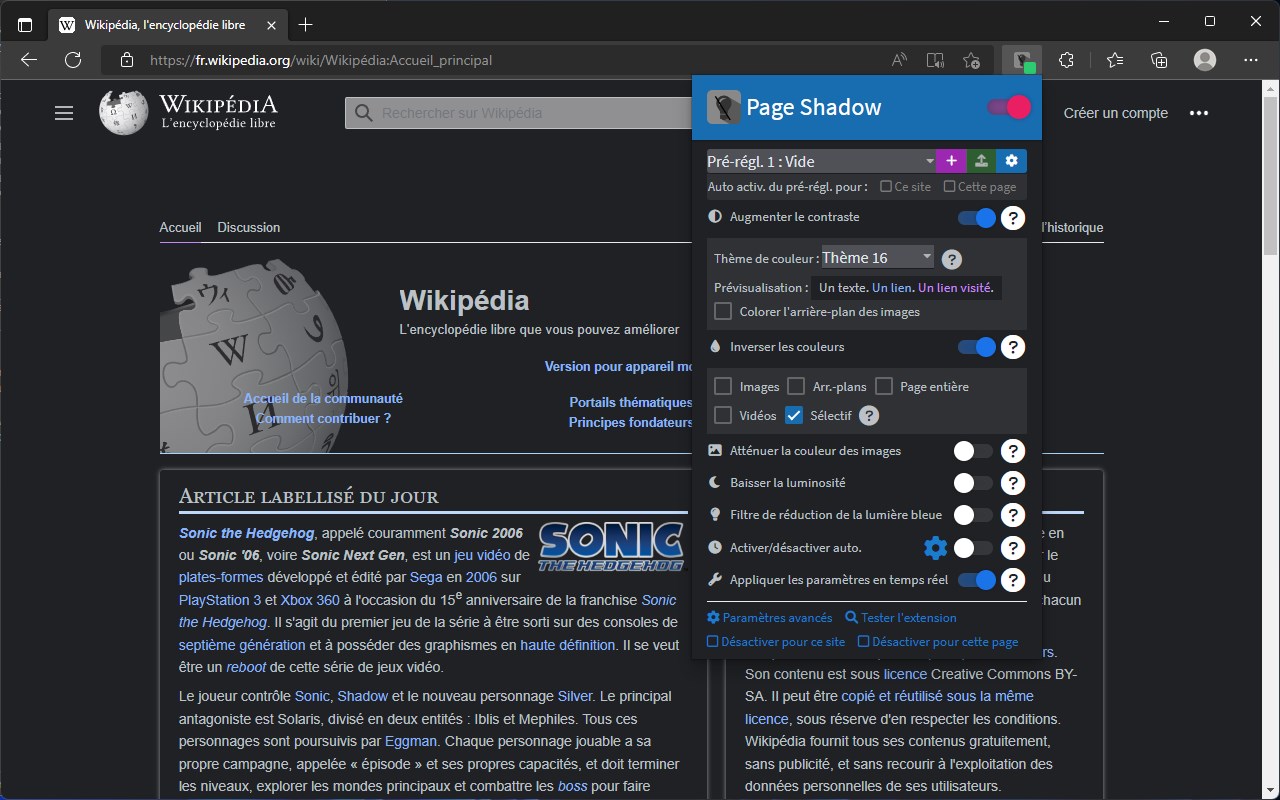This screenshot has height=800, width=1280.
Task: Click the Wikipédia browser tab
Action: point(168,25)
